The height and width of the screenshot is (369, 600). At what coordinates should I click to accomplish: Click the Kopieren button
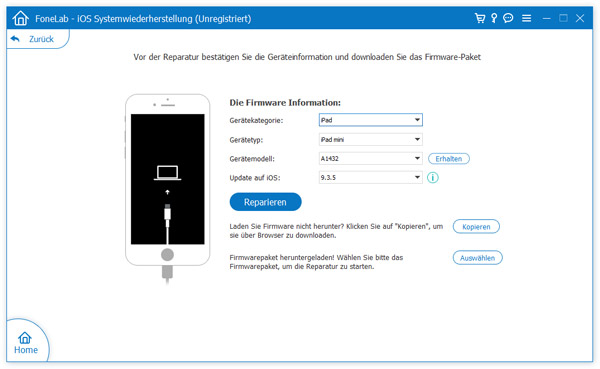click(x=476, y=227)
